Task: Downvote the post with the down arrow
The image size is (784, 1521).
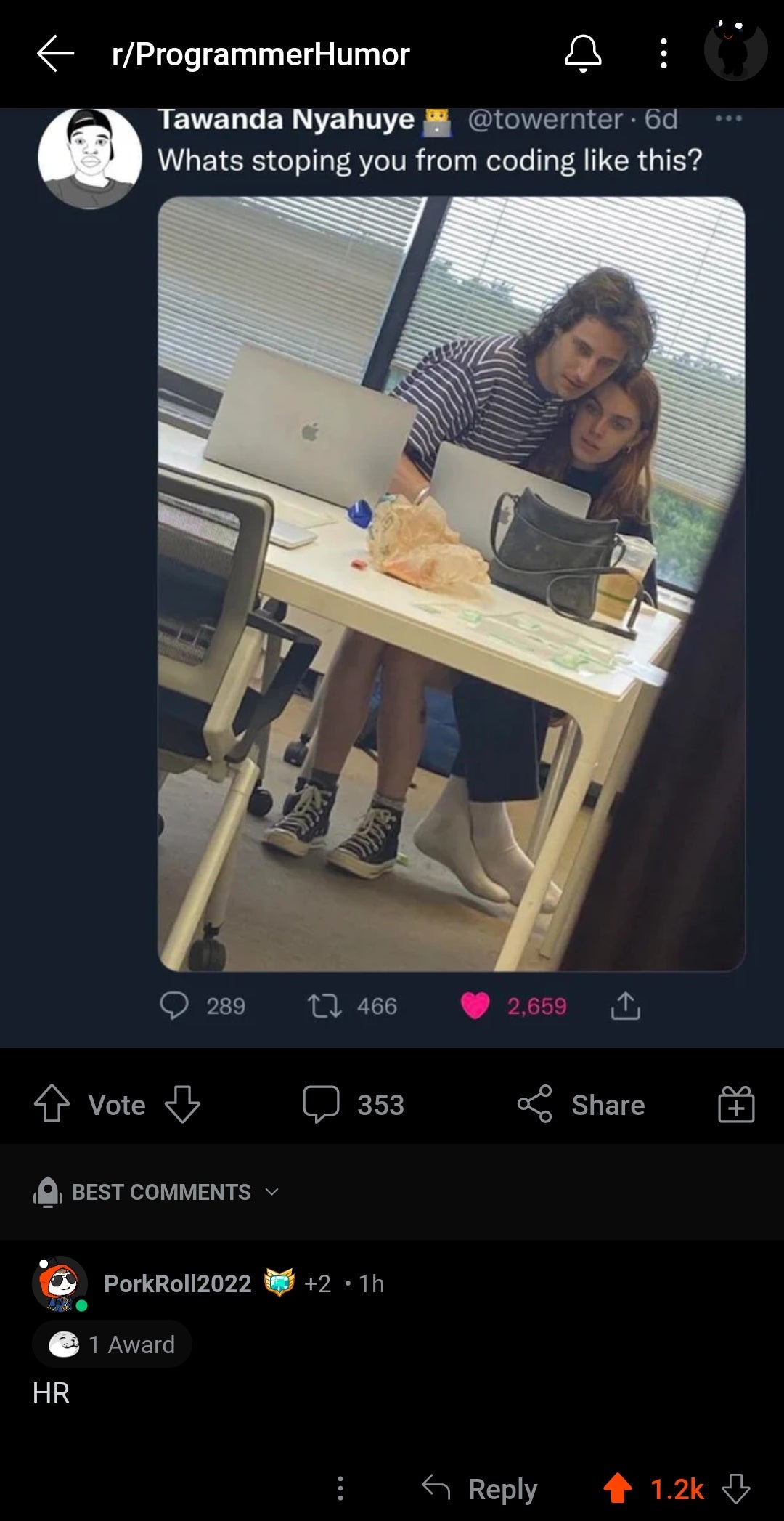Action: (x=182, y=1104)
